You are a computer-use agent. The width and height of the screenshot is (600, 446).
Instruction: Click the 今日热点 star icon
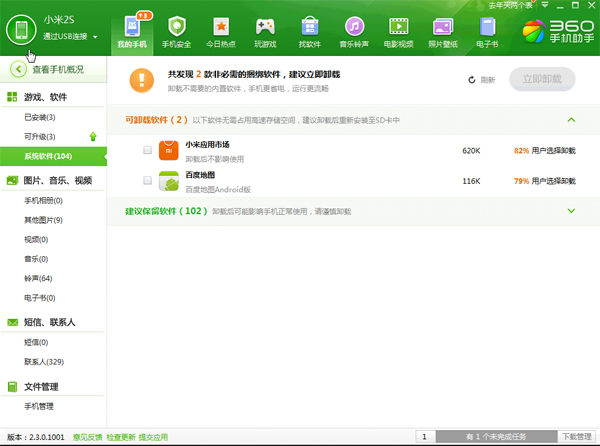(221, 26)
